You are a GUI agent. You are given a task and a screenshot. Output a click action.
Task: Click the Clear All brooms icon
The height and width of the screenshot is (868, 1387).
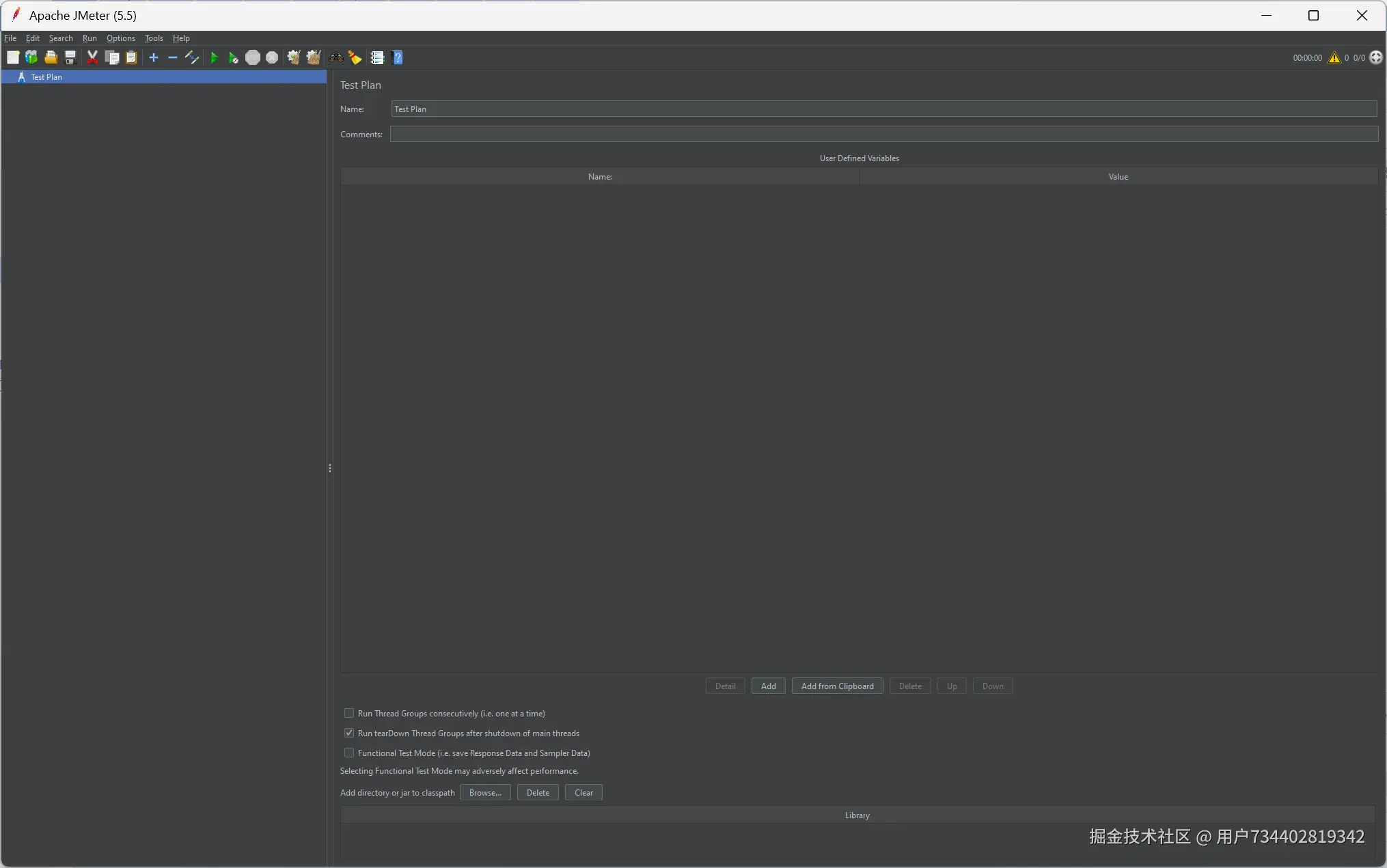click(x=314, y=58)
